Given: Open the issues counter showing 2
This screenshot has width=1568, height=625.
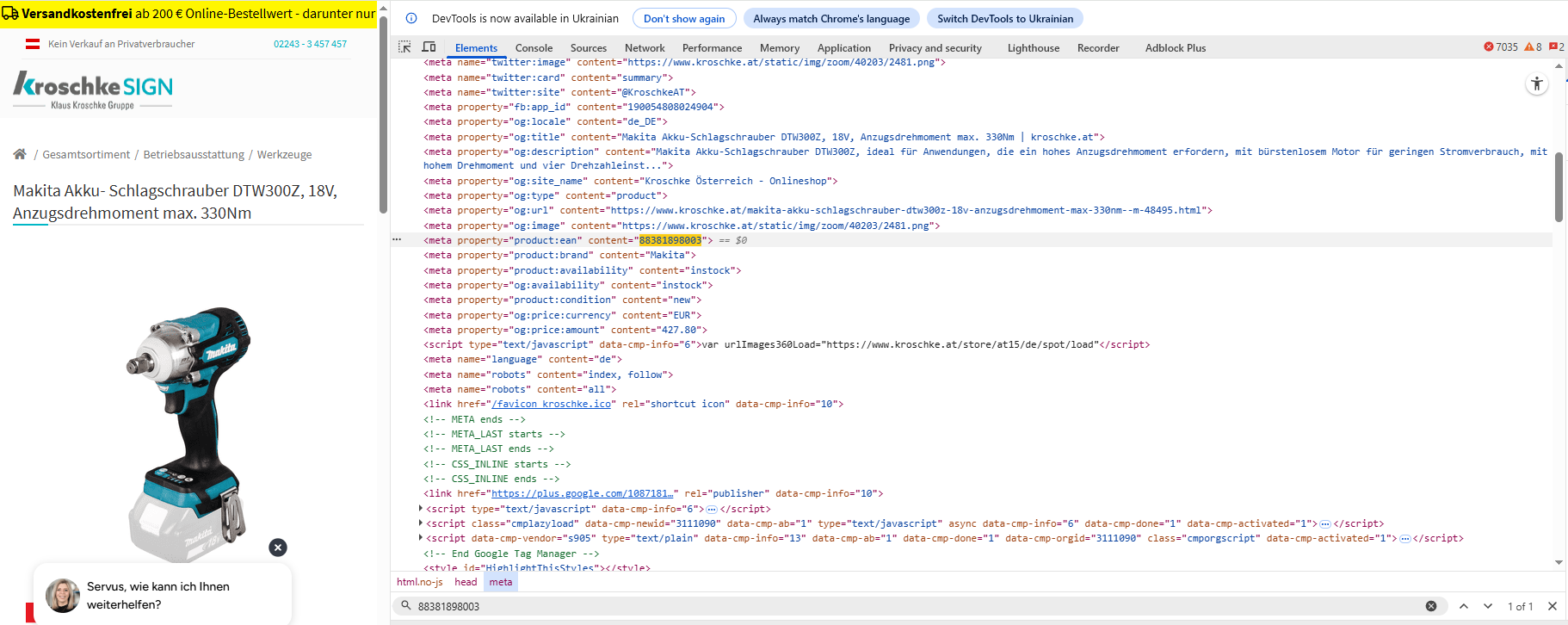Looking at the screenshot, I should click(1557, 47).
